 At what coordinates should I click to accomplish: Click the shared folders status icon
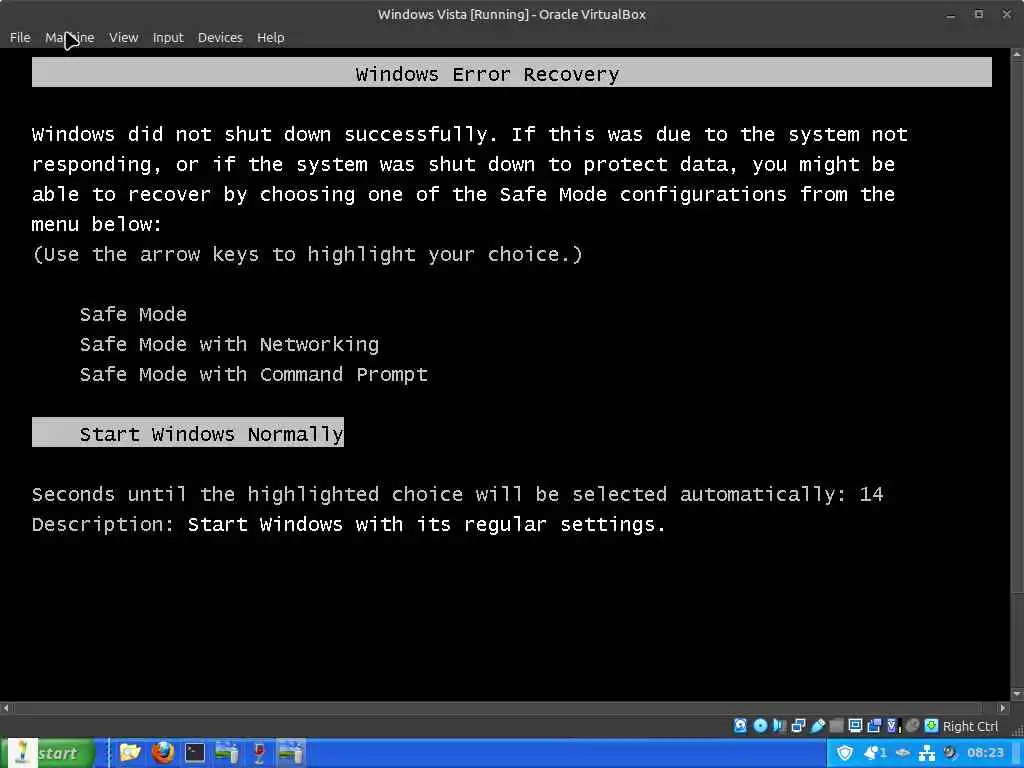(837, 726)
